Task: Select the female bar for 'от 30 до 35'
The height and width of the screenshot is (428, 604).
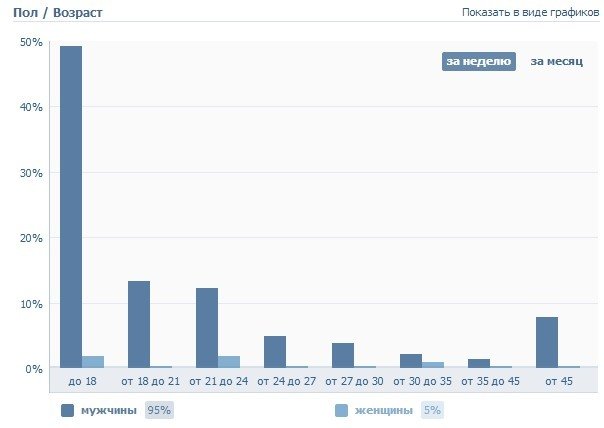Action: point(433,365)
